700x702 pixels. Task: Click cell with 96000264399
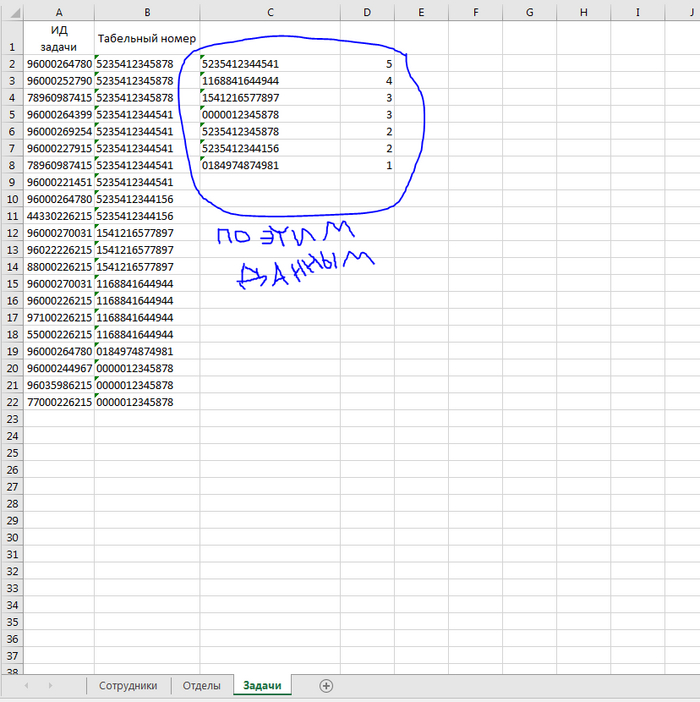click(x=59, y=115)
